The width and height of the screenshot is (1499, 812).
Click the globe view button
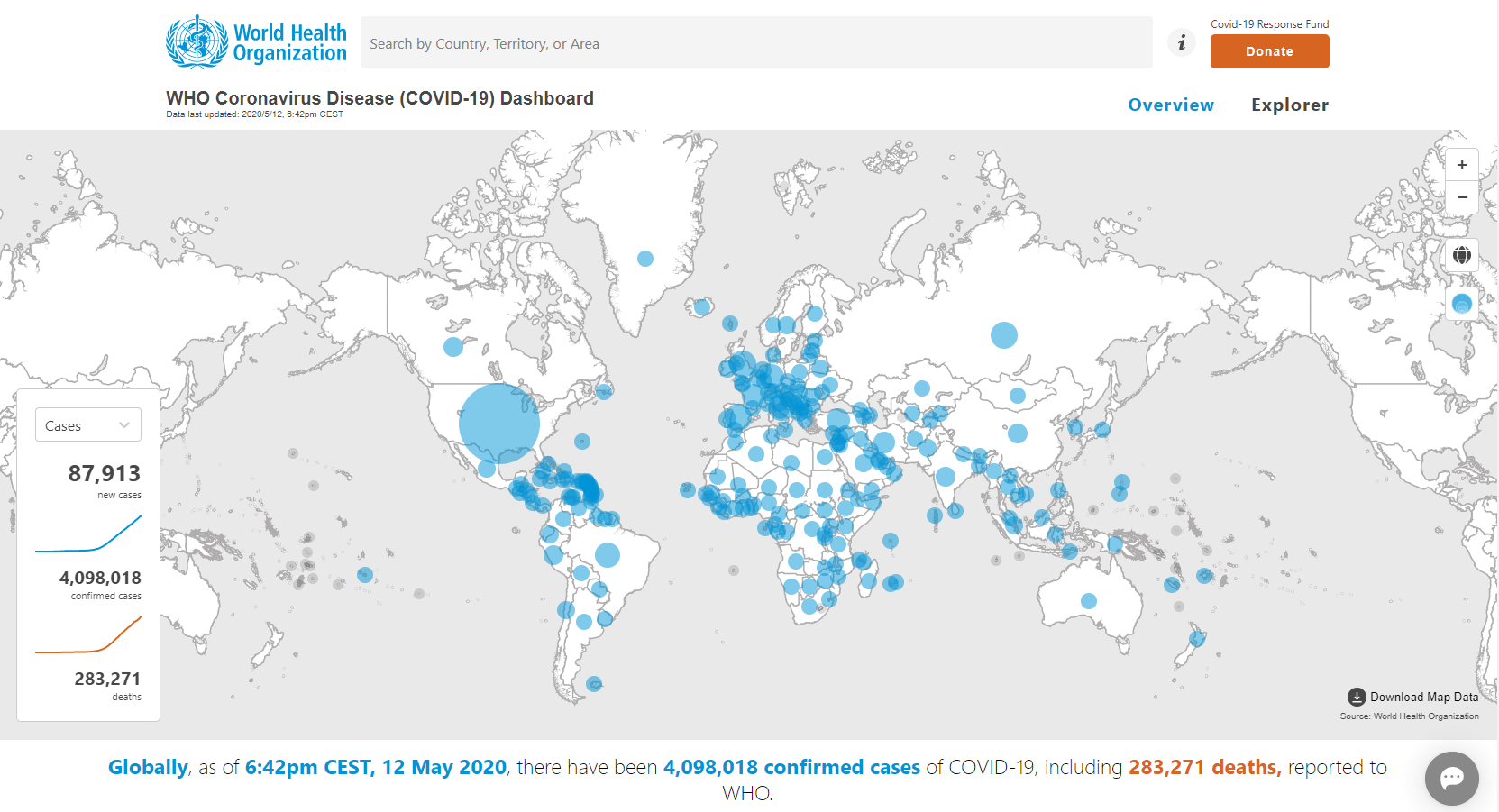click(x=1461, y=255)
